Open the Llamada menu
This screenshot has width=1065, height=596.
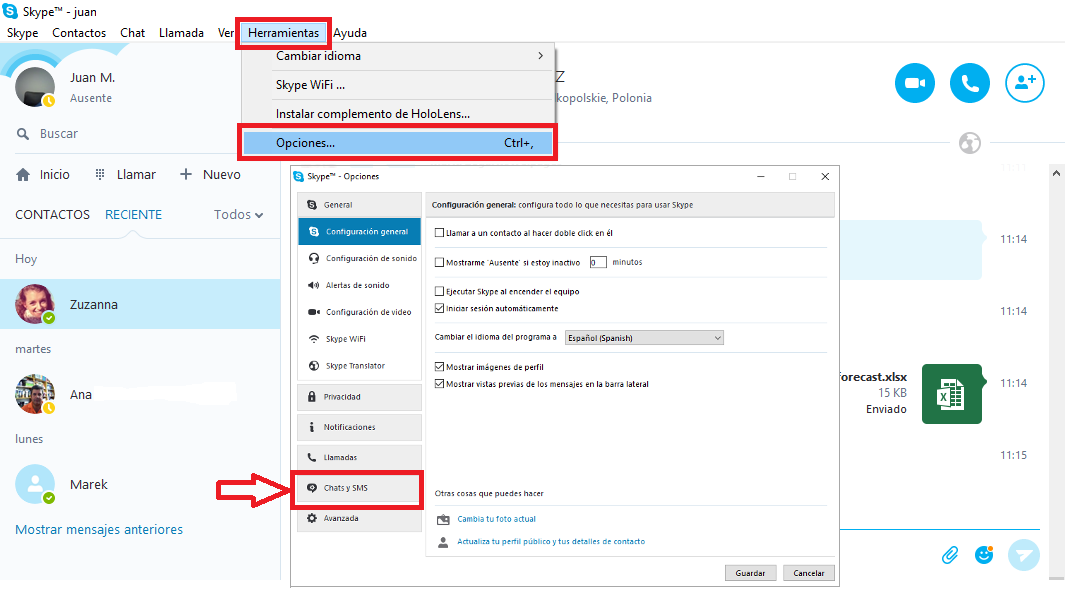tap(181, 33)
